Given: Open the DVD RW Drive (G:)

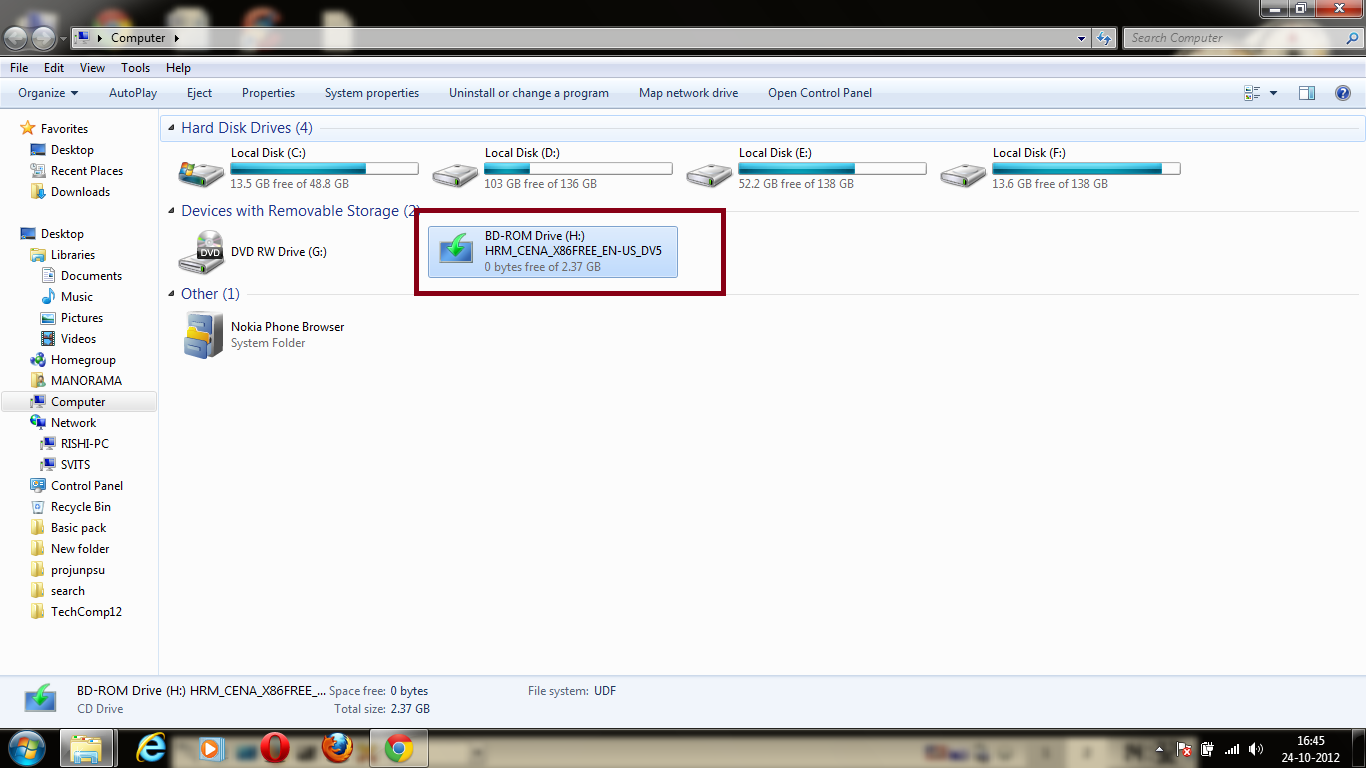Looking at the screenshot, I should pos(277,251).
